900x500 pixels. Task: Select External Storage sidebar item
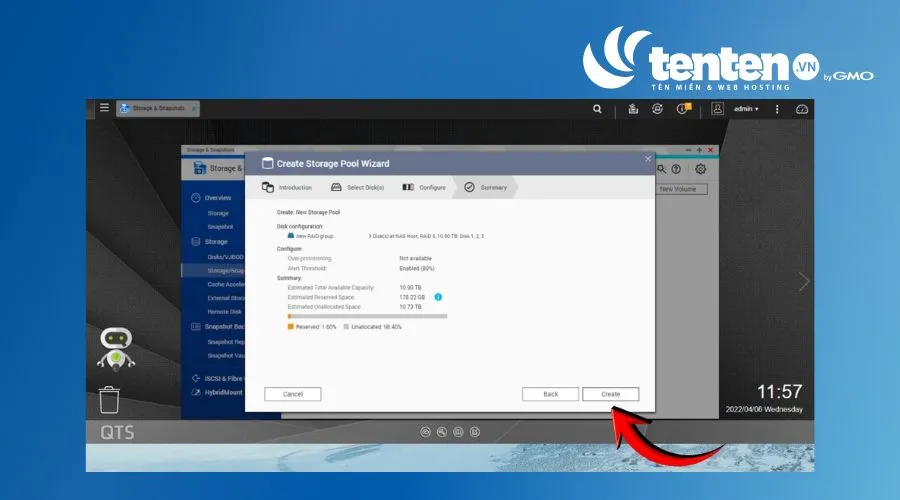(x=226, y=298)
